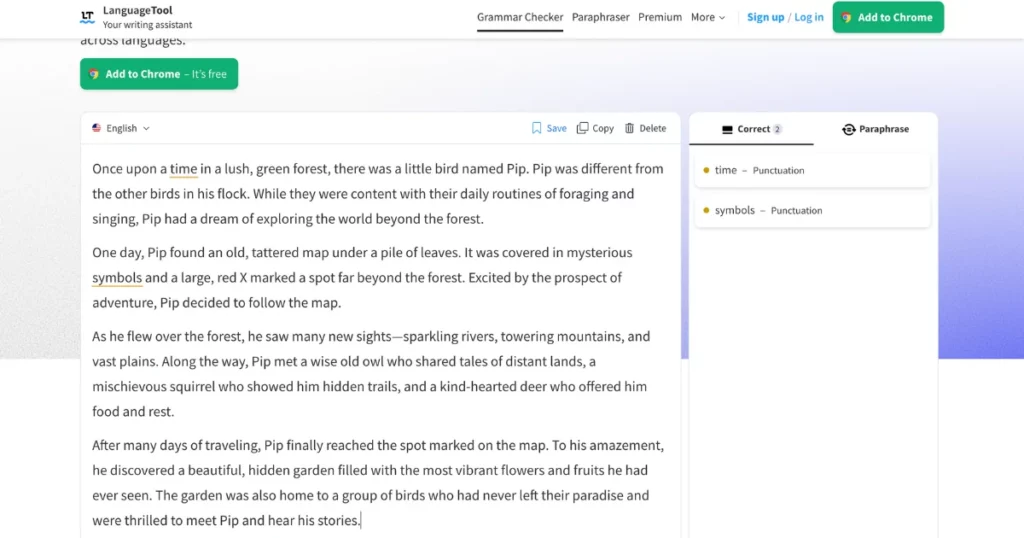Image resolution: width=1024 pixels, height=538 pixels.
Task: Click 'Add to Chrome – It's free' button
Action: (159, 74)
